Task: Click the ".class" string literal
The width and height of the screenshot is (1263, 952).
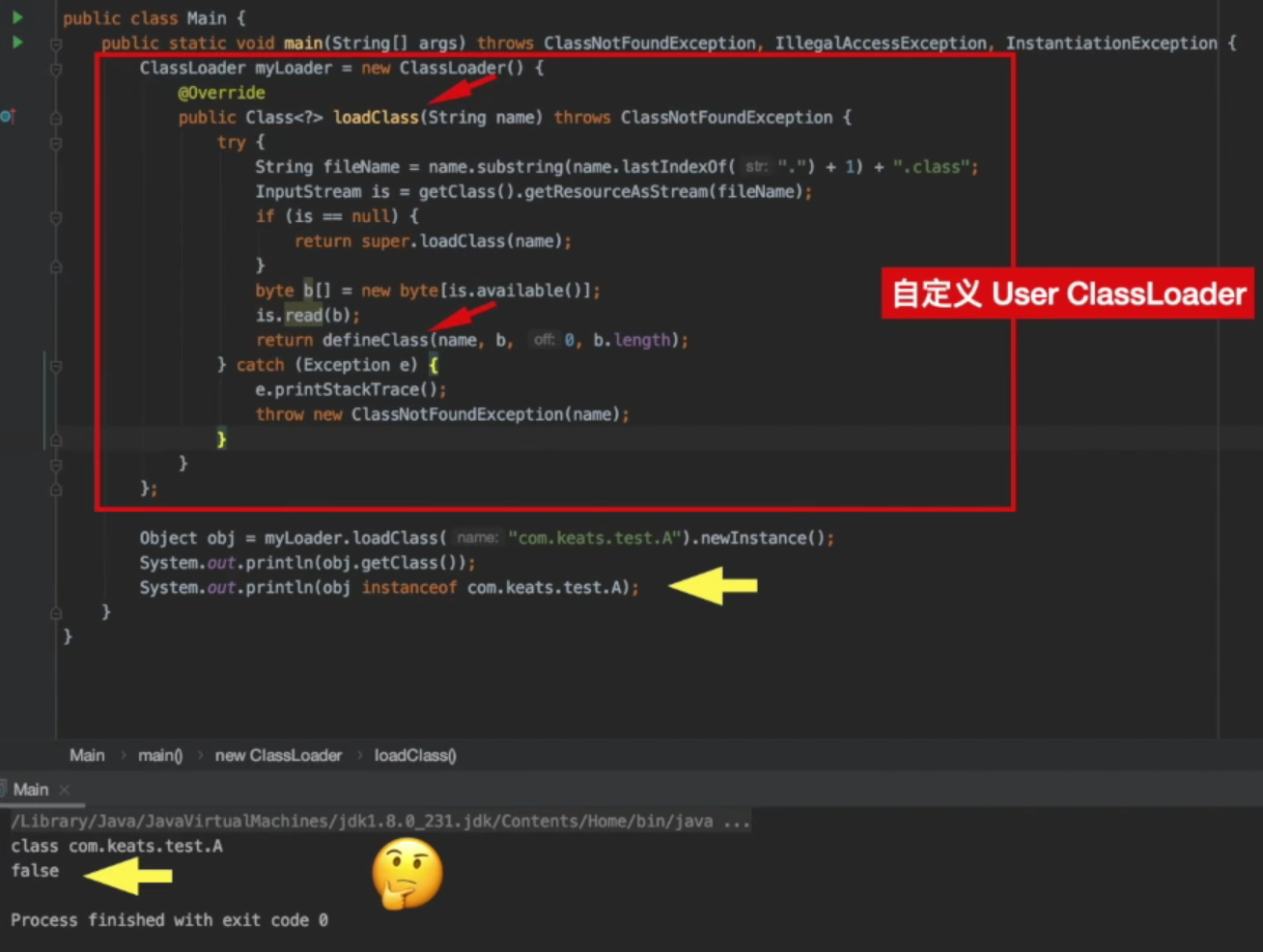Action: (x=931, y=167)
